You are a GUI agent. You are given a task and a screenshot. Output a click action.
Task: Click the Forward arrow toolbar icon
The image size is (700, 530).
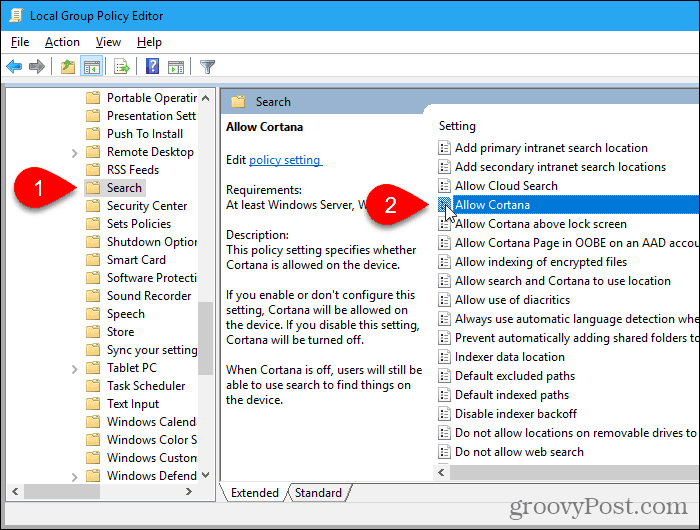(x=37, y=67)
